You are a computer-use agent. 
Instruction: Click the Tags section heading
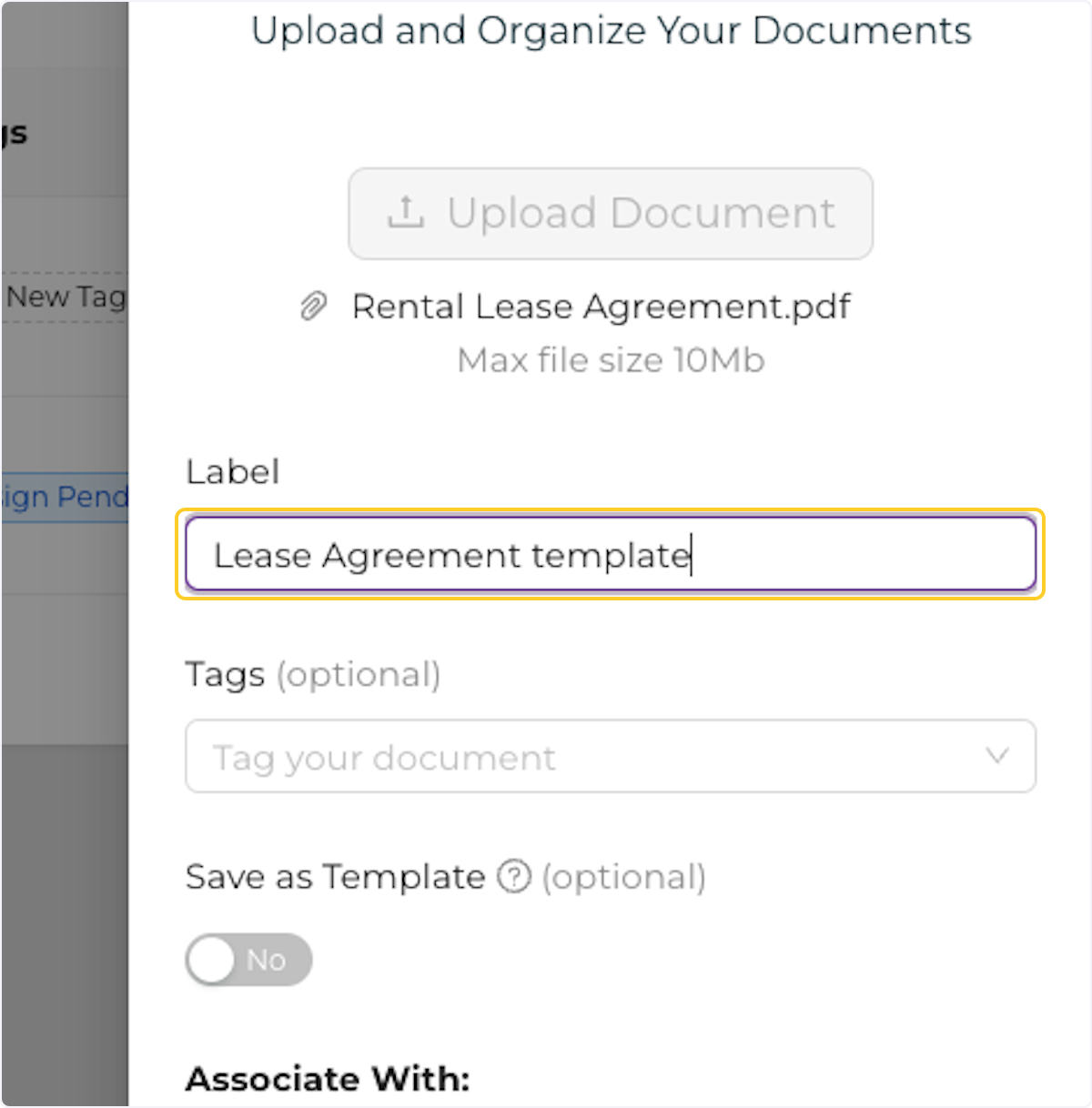pyautogui.click(x=224, y=674)
